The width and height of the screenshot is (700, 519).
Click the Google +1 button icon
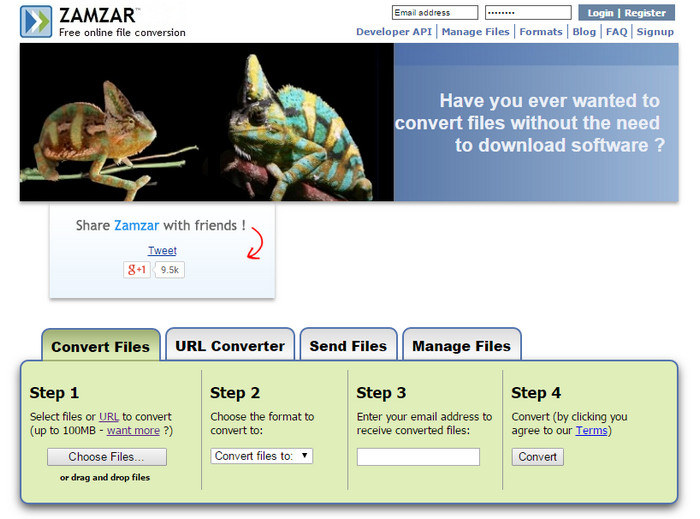[137, 270]
